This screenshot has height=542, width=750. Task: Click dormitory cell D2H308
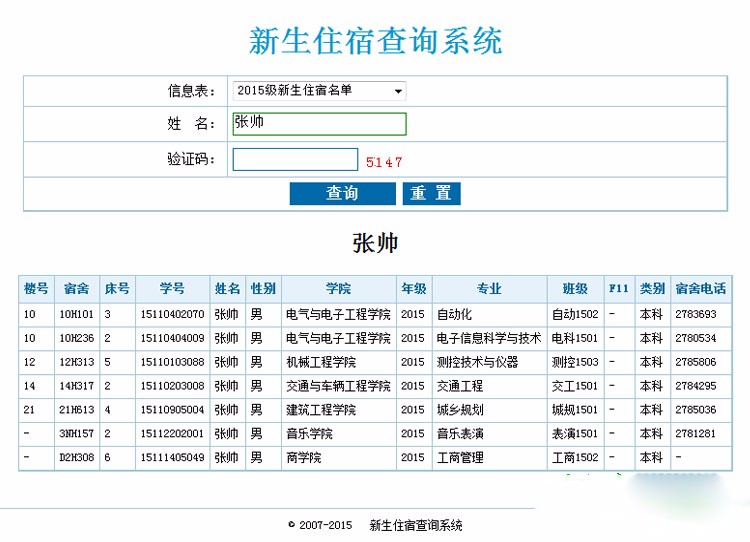pos(77,458)
